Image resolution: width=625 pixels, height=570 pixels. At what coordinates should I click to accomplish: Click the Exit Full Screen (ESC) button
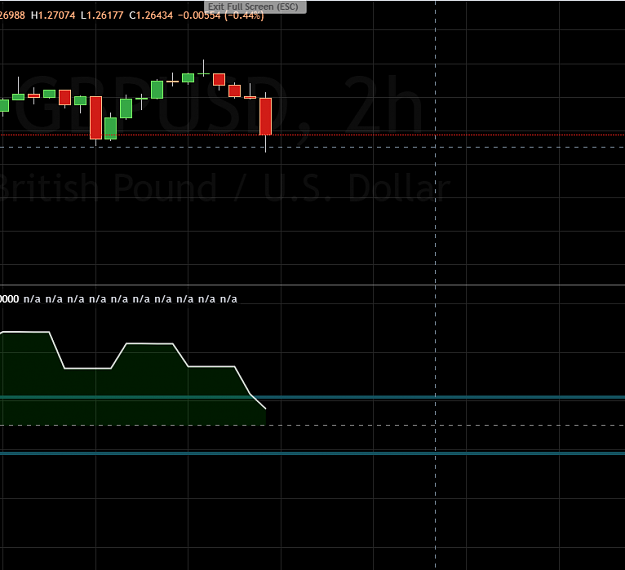tap(255, 7)
